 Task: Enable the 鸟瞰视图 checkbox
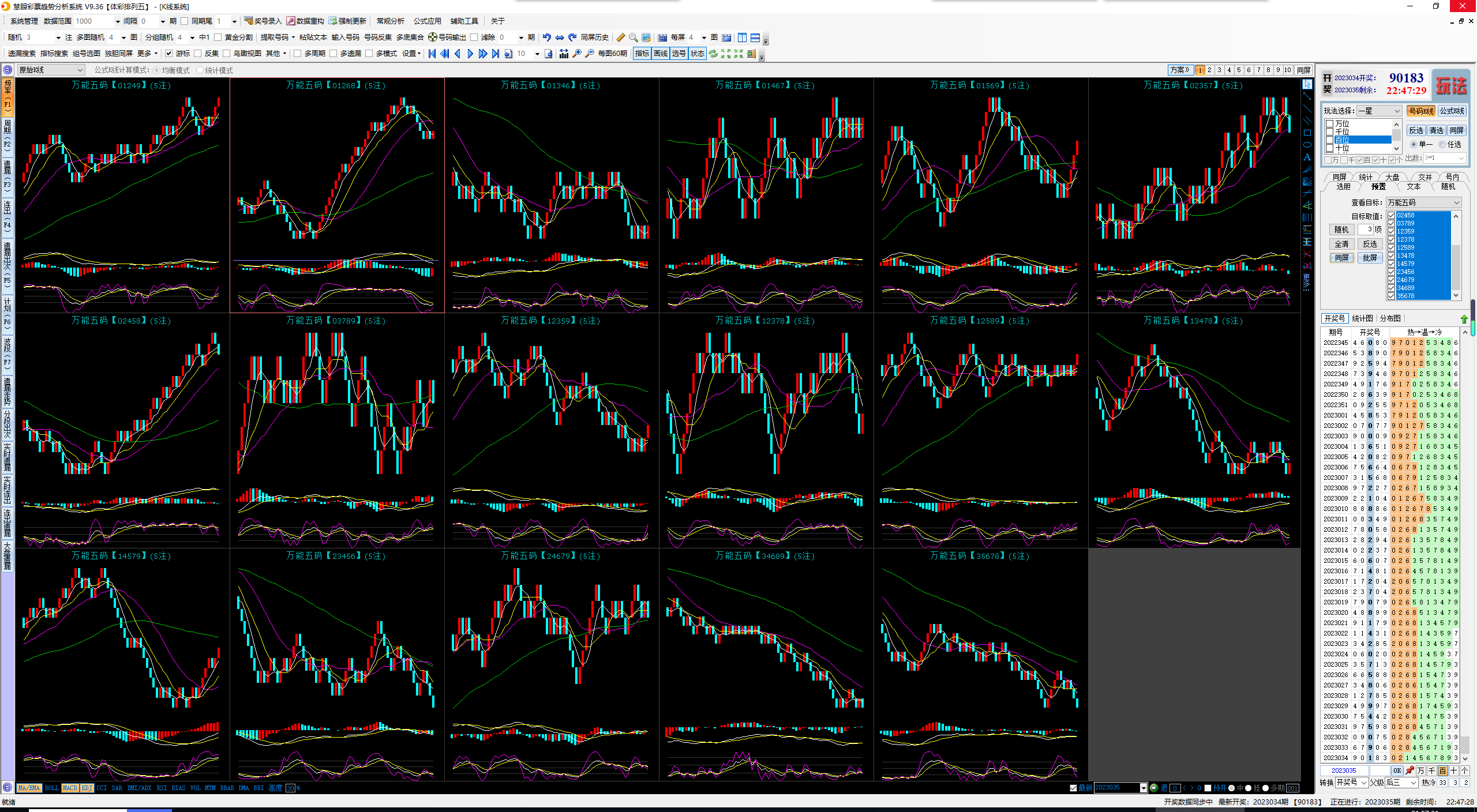(226, 53)
